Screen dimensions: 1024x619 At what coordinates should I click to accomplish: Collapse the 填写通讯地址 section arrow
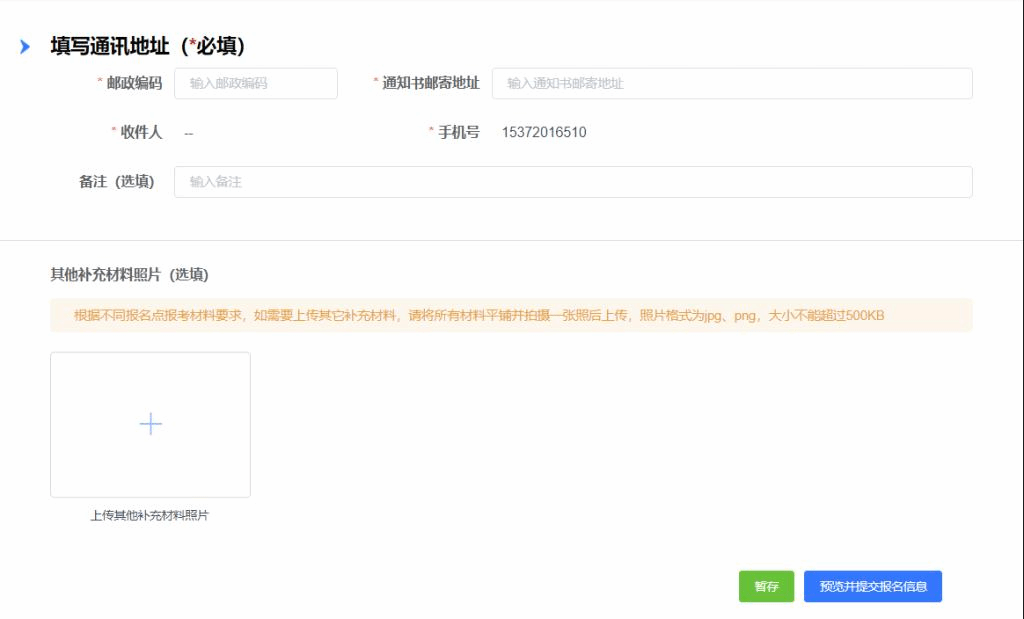[25, 46]
